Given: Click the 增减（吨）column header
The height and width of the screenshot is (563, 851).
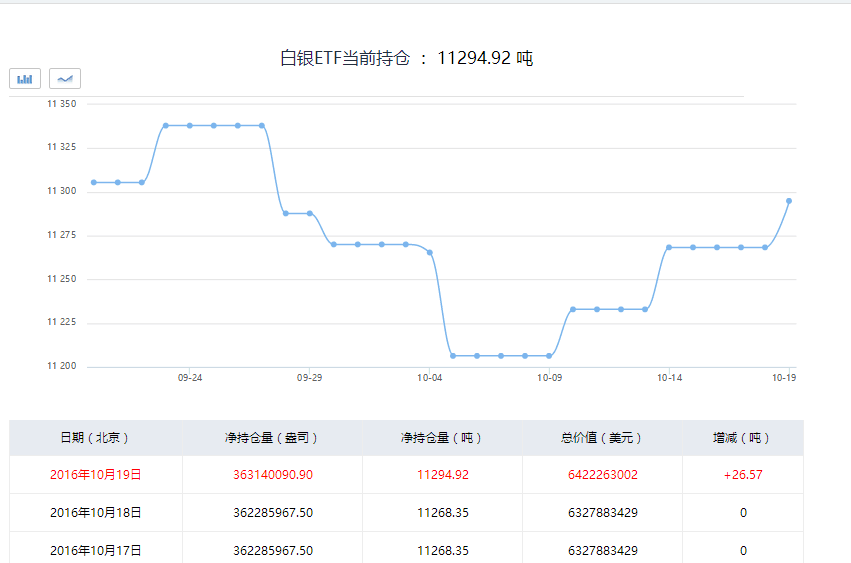Looking at the screenshot, I should click(x=743, y=438).
